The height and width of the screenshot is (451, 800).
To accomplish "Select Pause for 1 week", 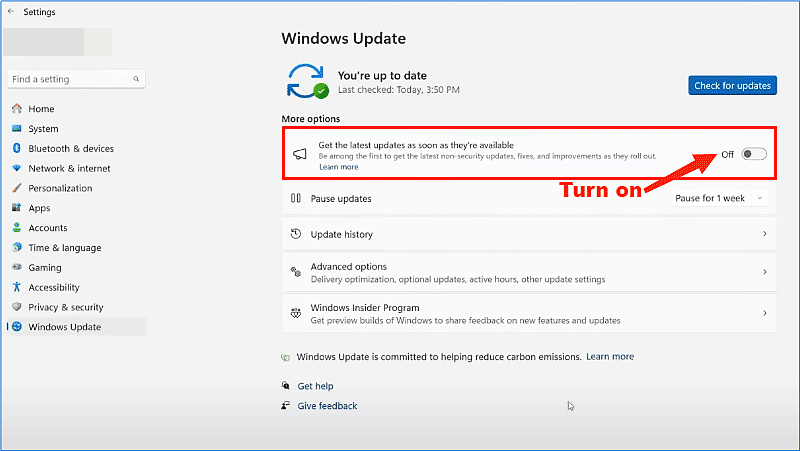I will coord(710,198).
